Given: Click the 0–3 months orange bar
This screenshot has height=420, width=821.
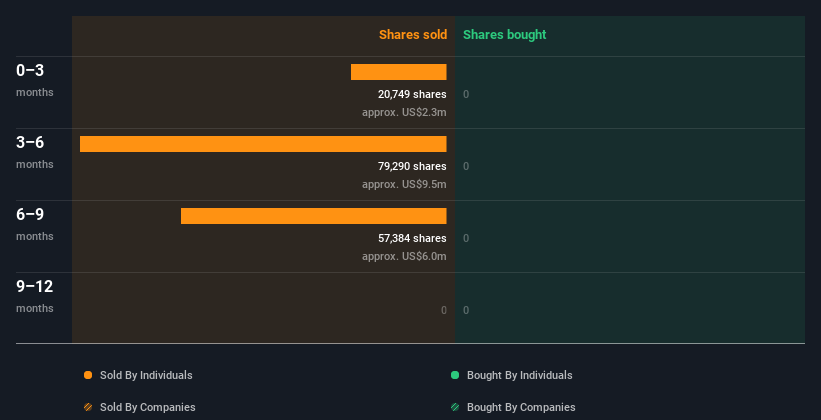Looking at the screenshot, I should click(x=398, y=72).
